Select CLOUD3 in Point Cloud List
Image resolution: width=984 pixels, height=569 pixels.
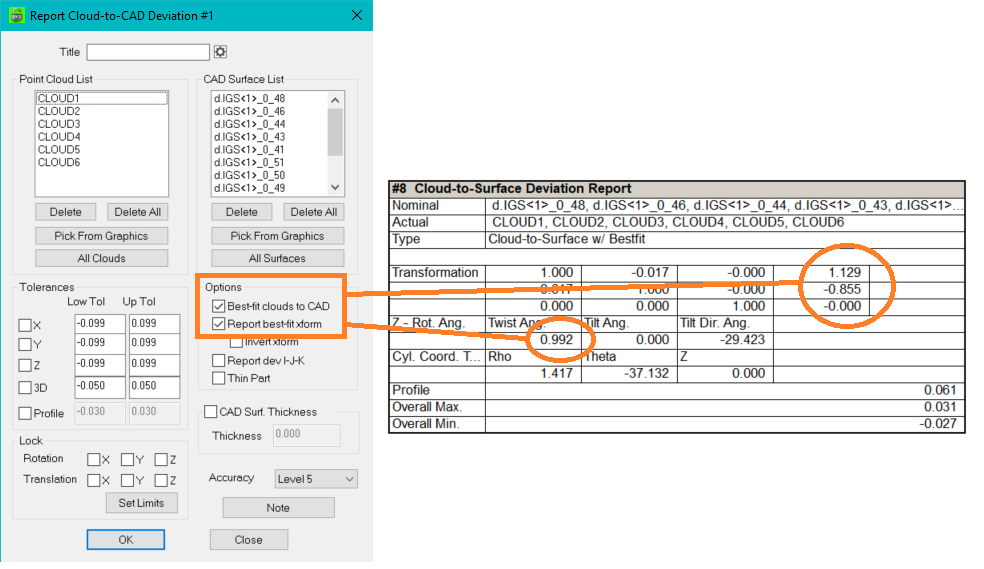click(59, 124)
